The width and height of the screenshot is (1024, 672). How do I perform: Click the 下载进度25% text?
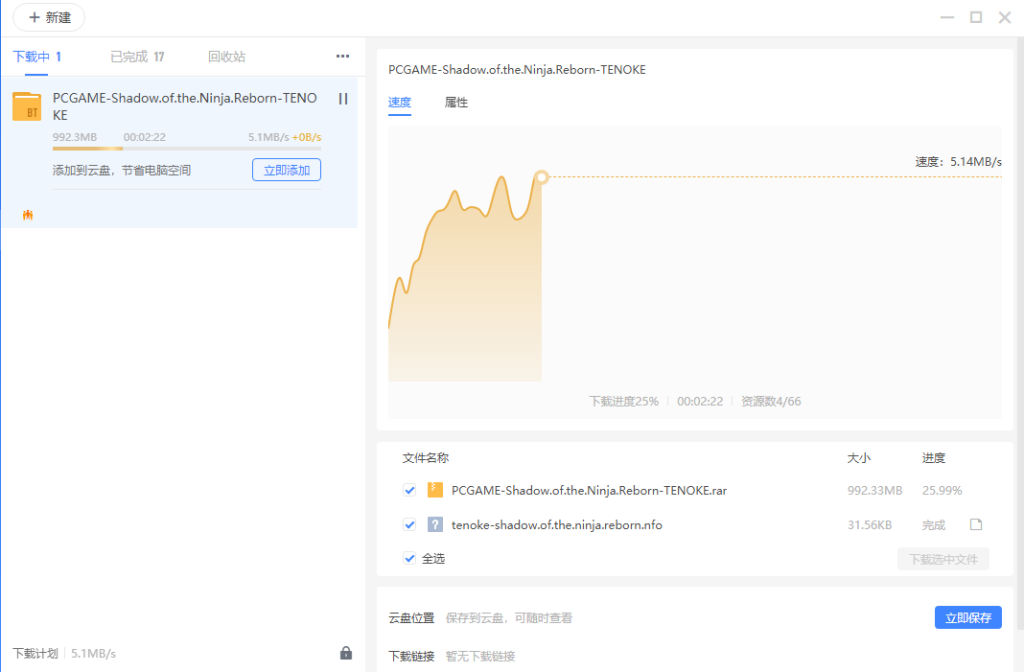pos(624,401)
